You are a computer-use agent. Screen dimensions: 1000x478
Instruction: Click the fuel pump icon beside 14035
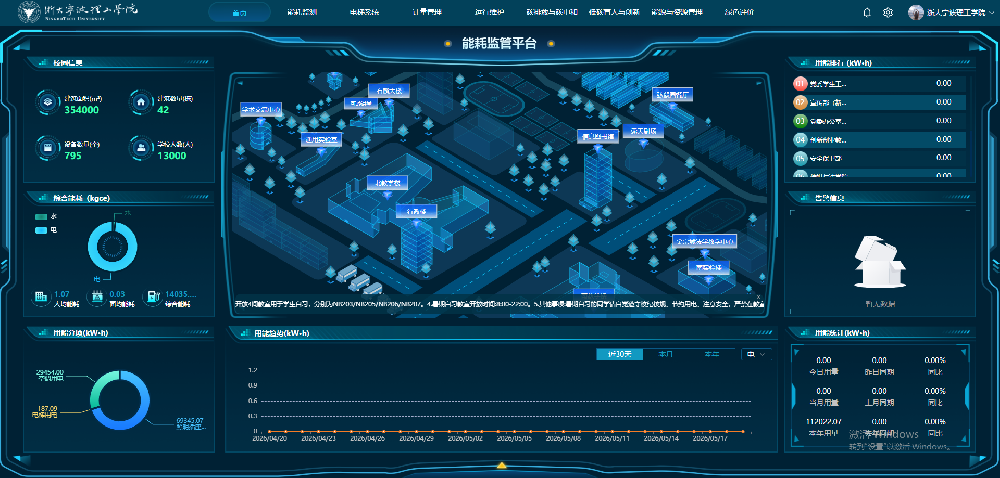point(152,297)
